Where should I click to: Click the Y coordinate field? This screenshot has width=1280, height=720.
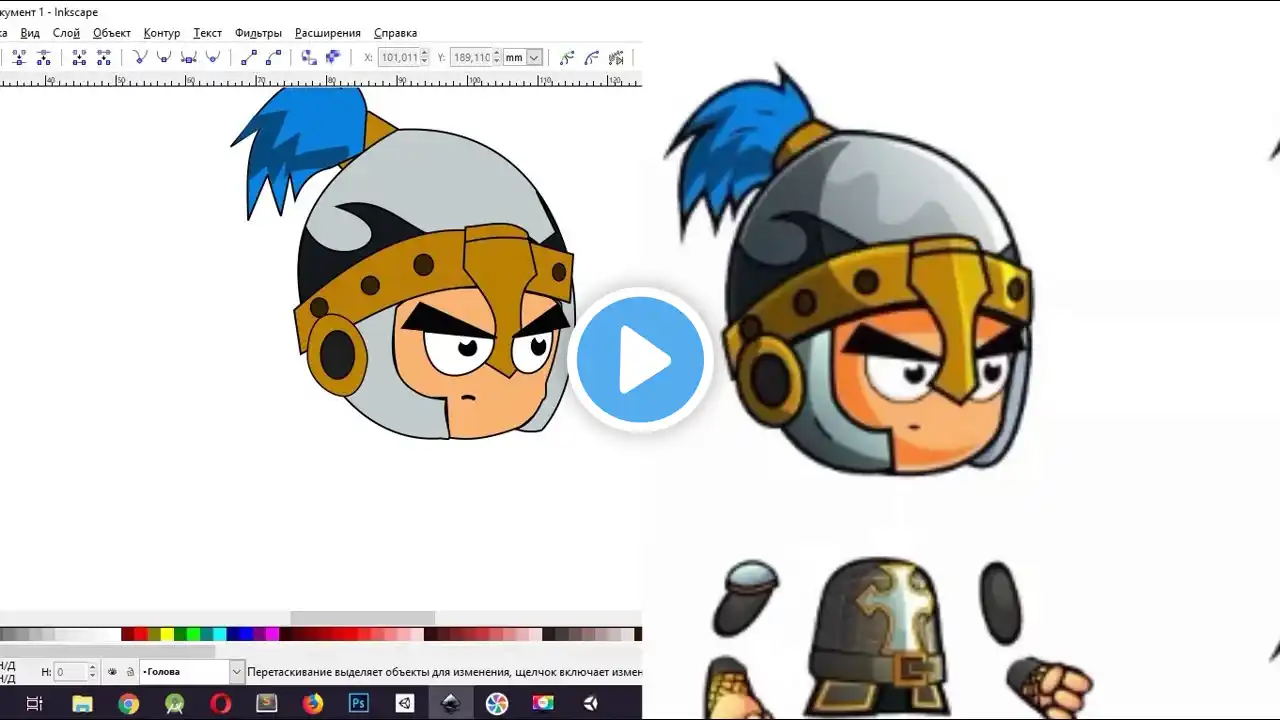point(472,58)
